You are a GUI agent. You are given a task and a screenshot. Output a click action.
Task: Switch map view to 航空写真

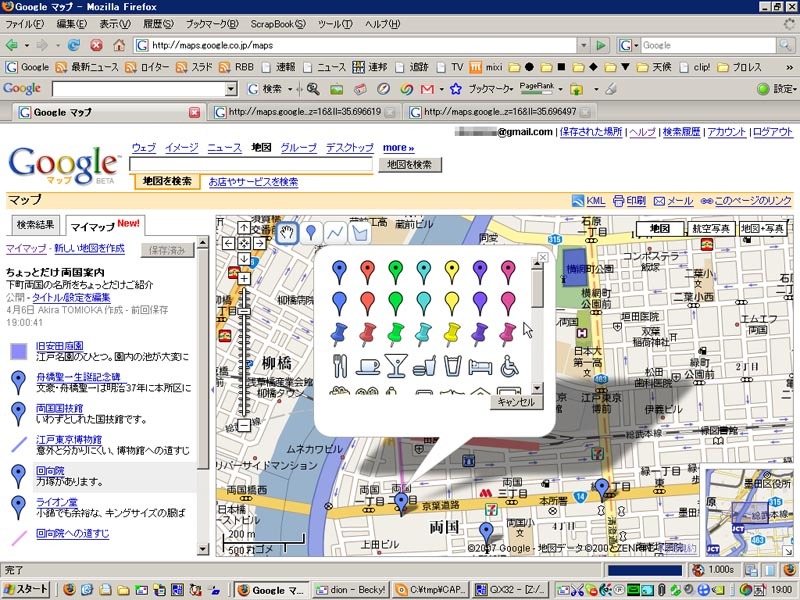click(x=710, y=229)
